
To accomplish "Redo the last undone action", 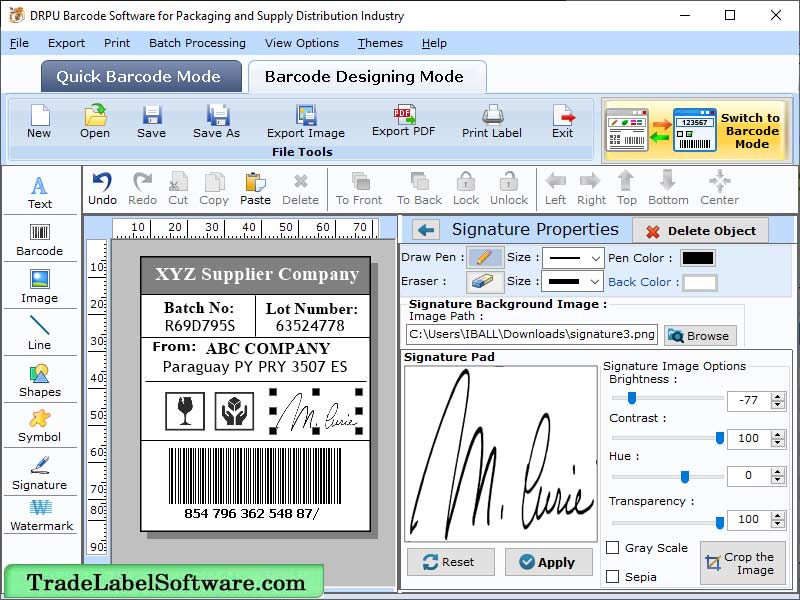I will 142,188.
